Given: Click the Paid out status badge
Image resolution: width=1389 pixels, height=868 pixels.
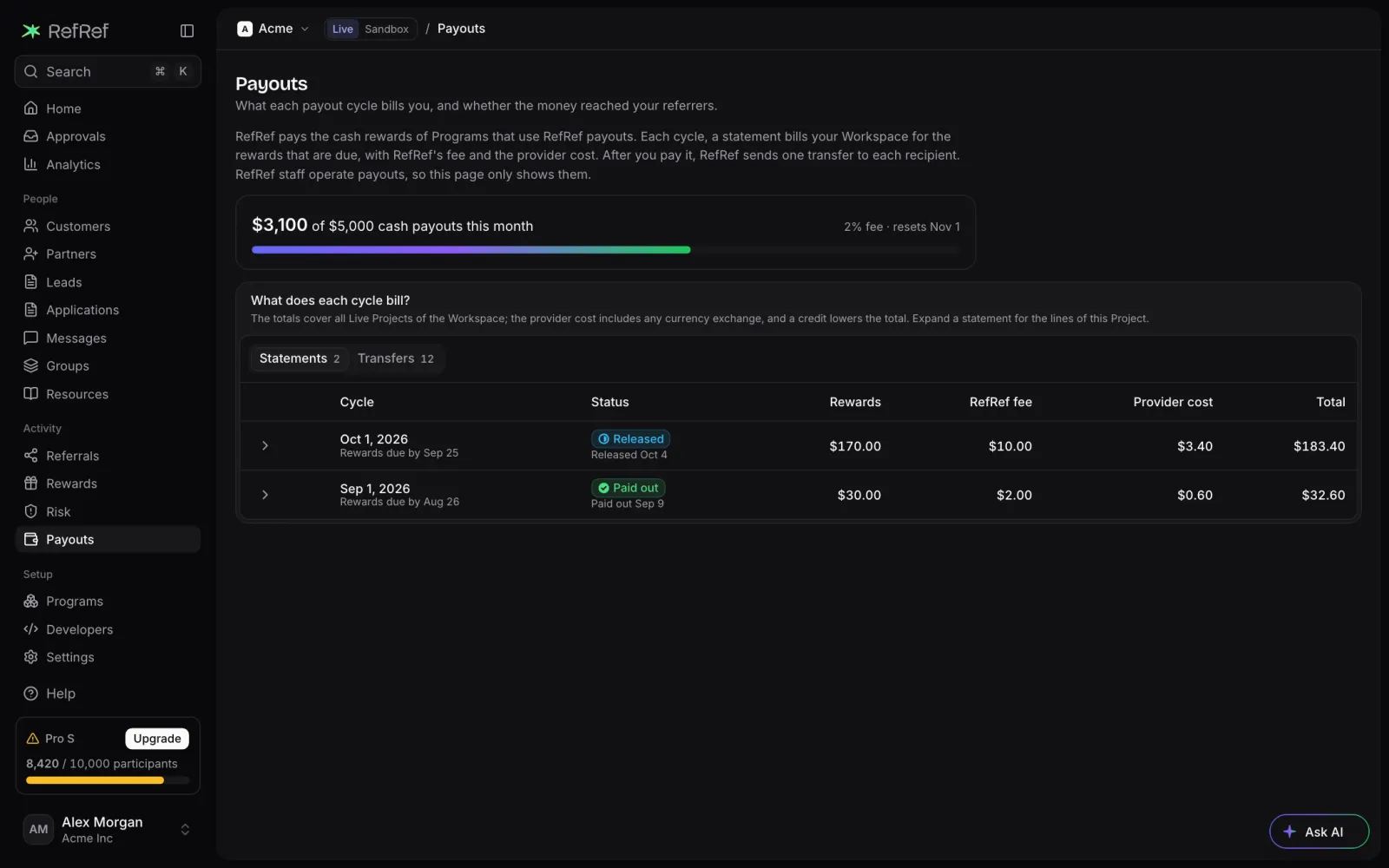Looking at the screenshot, I should point(629,488).
